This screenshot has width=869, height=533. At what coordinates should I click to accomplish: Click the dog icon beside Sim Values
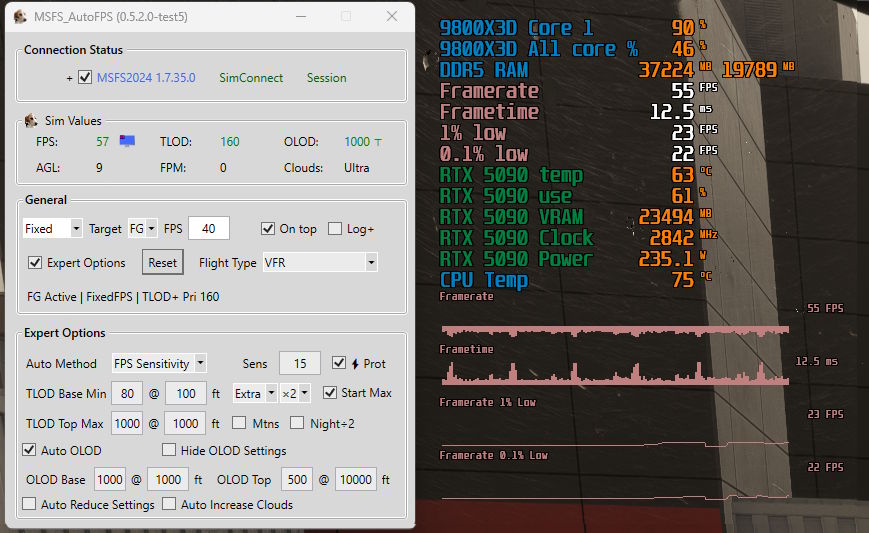point(31,120)
